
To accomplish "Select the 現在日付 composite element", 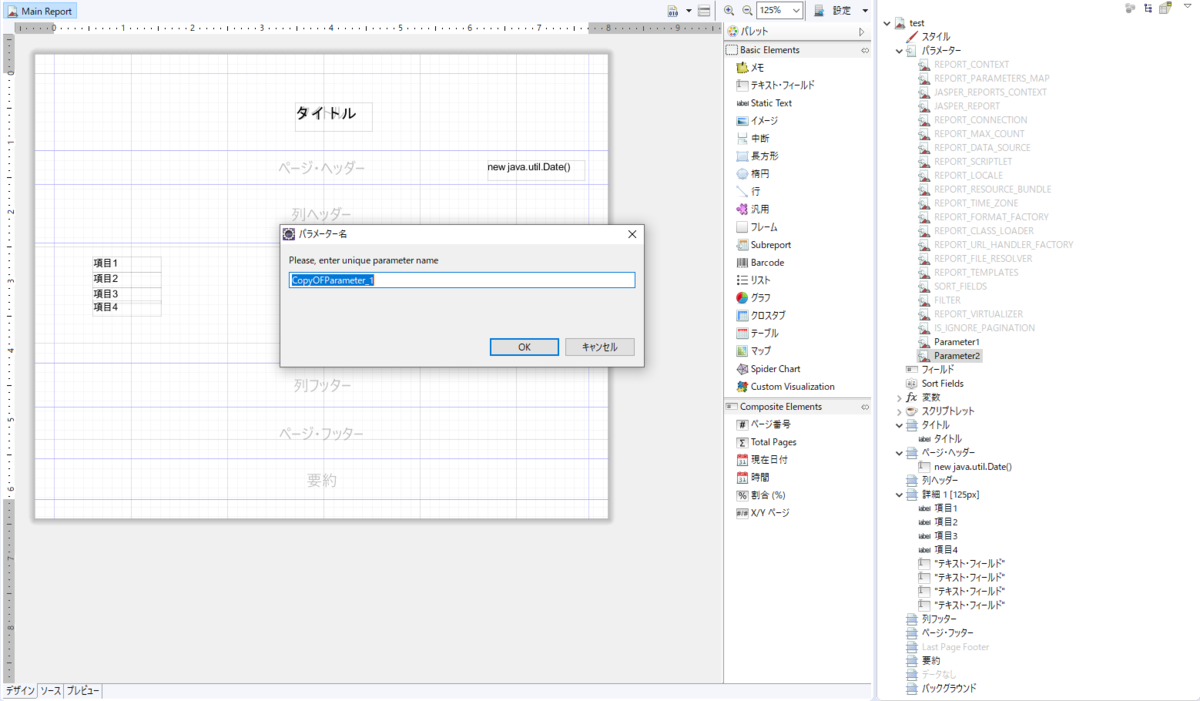I will 762,460.
